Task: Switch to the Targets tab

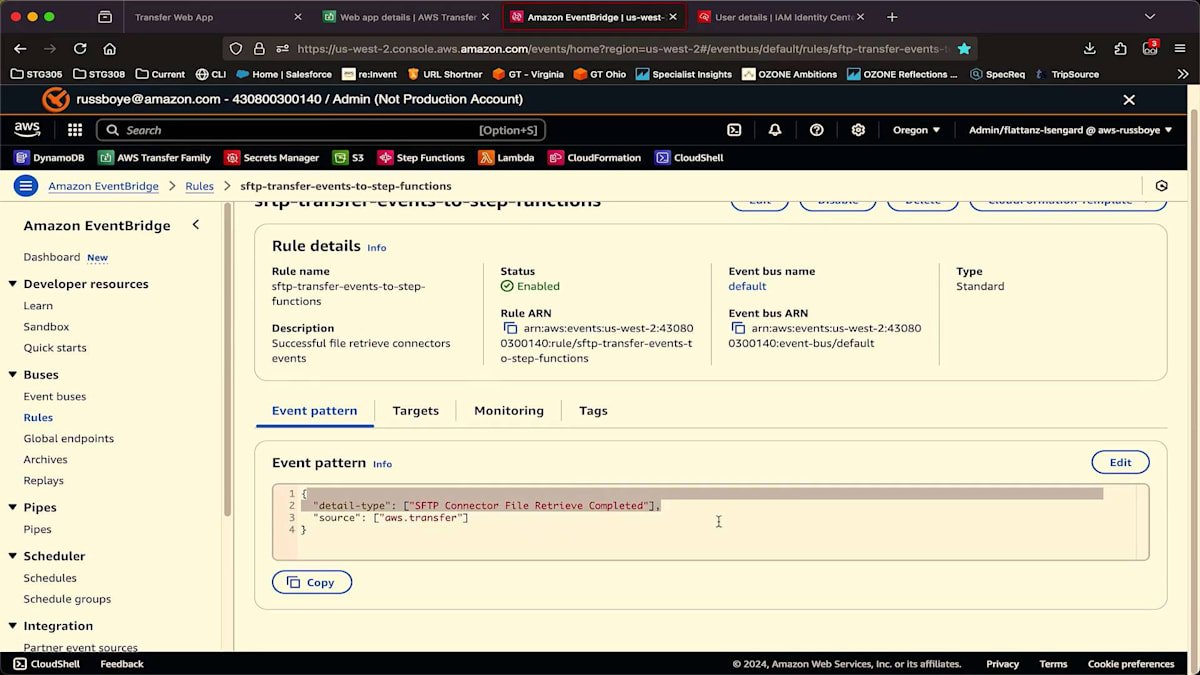Action: click(416, 411)
